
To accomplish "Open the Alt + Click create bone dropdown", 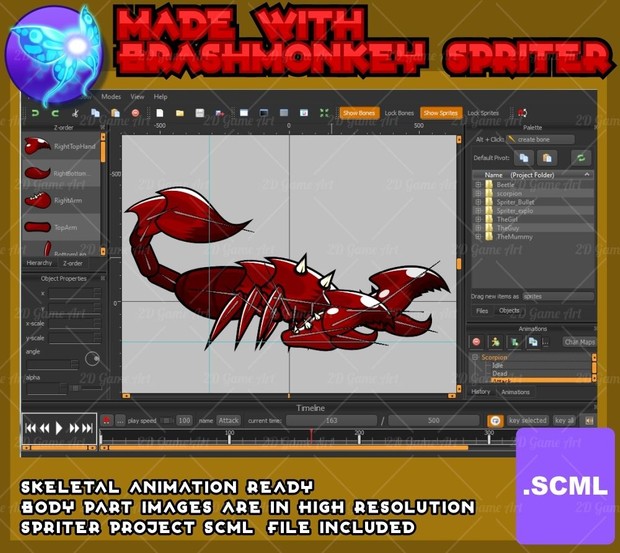I will [x=541, y=140].
